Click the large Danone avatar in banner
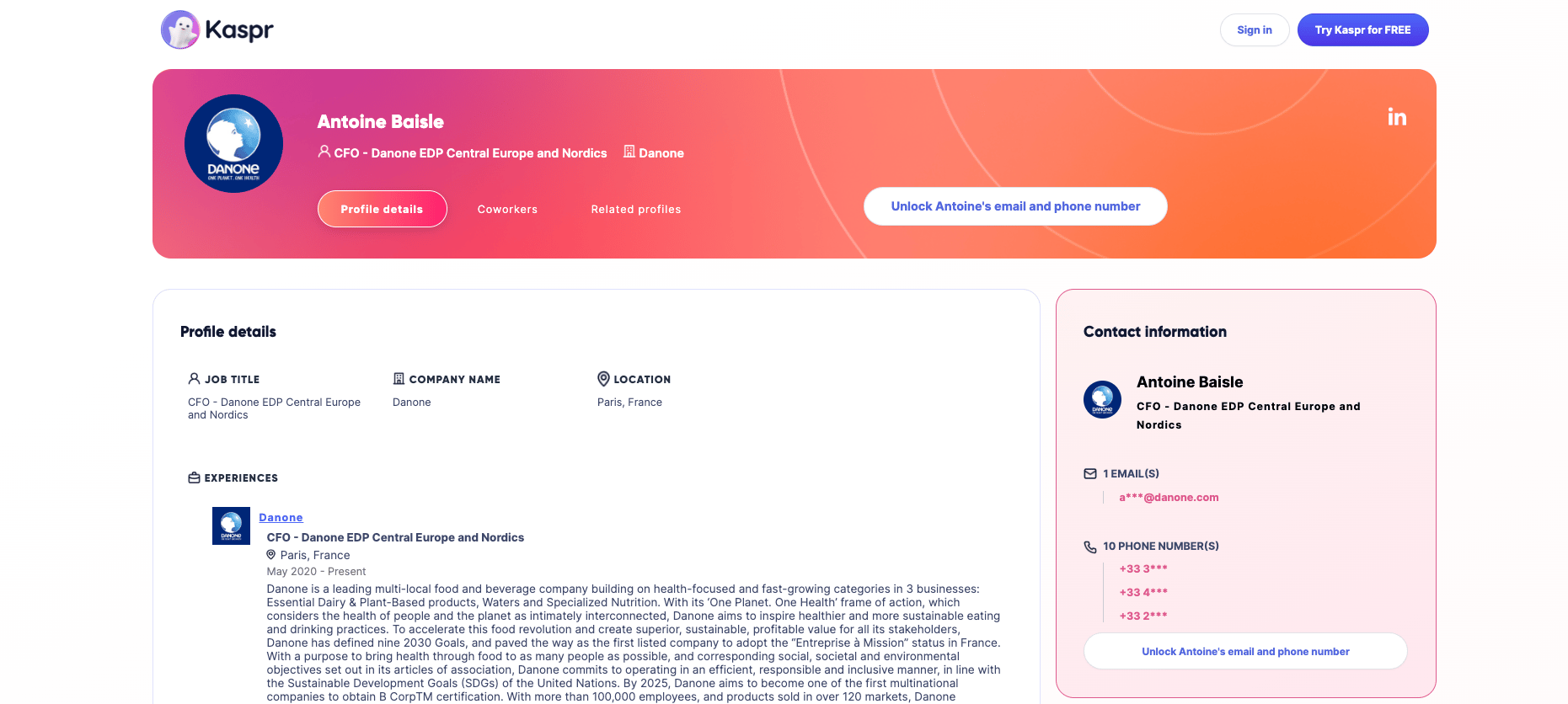Screen dimensions: 1568x704 [x=233, y=143]
